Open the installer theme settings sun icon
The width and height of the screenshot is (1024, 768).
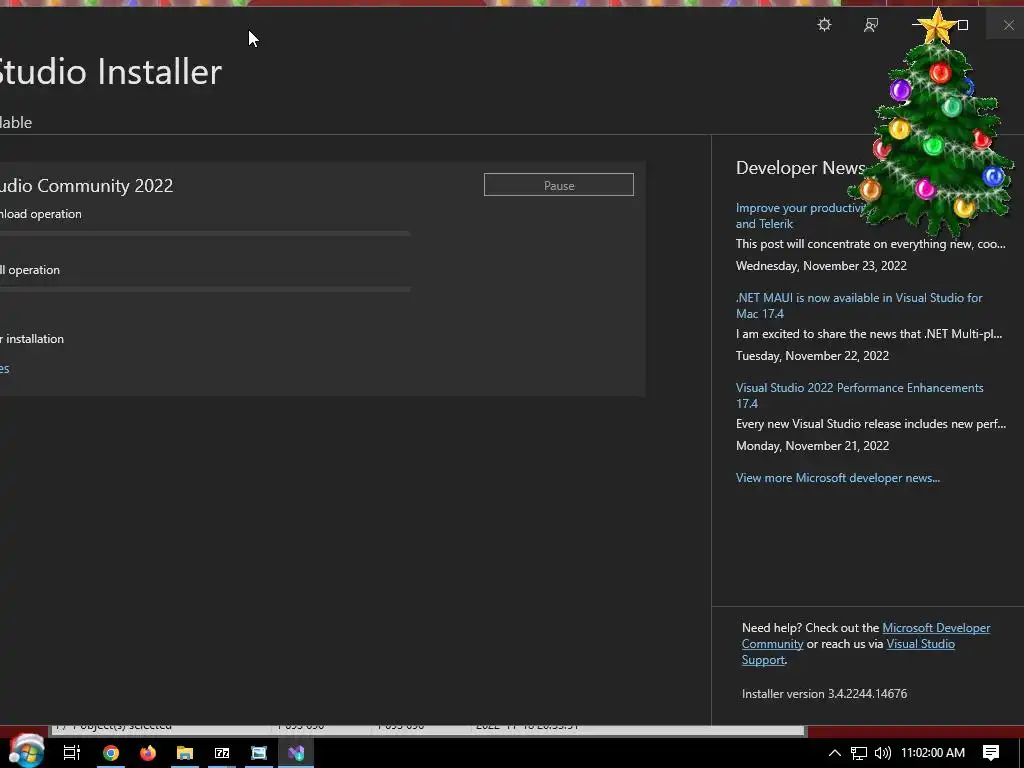[x=824, y=25]
